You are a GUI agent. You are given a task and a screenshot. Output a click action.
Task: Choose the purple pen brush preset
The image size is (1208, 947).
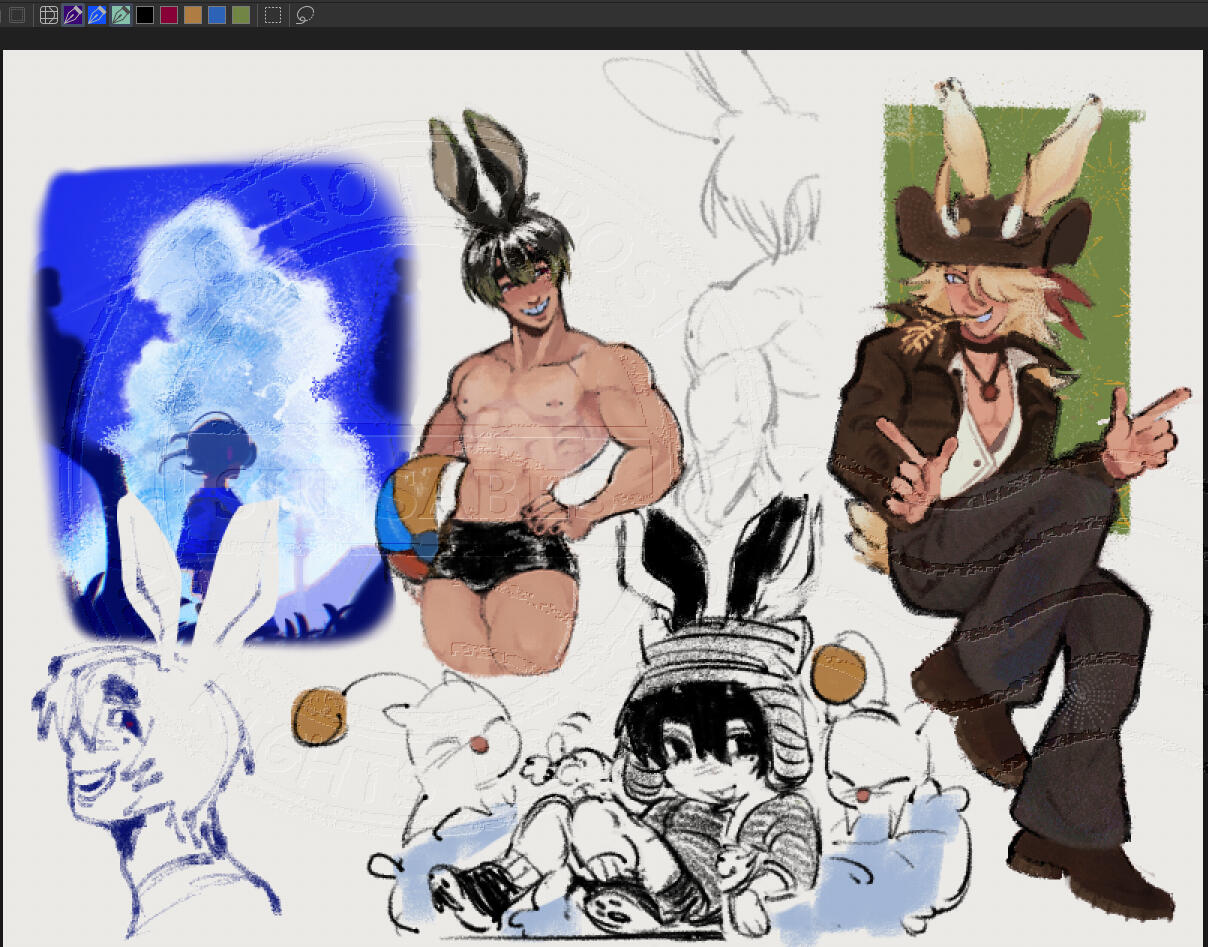pyautogui.click(x=73, y=15)
